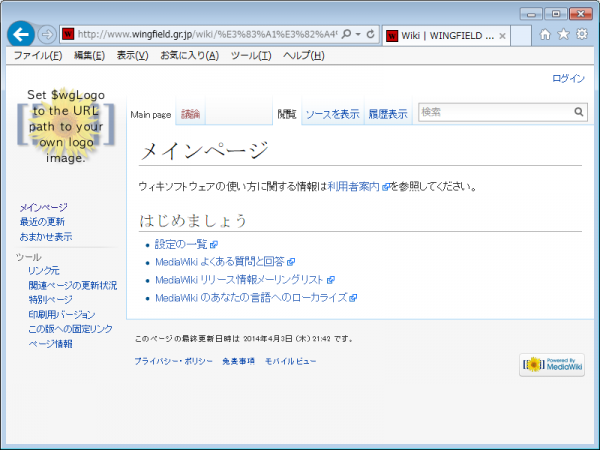Image resolution: width=600 pixels, height=450 pixels.
Task: Click the wiki logo placeholder image
Action: coord(62,126)
